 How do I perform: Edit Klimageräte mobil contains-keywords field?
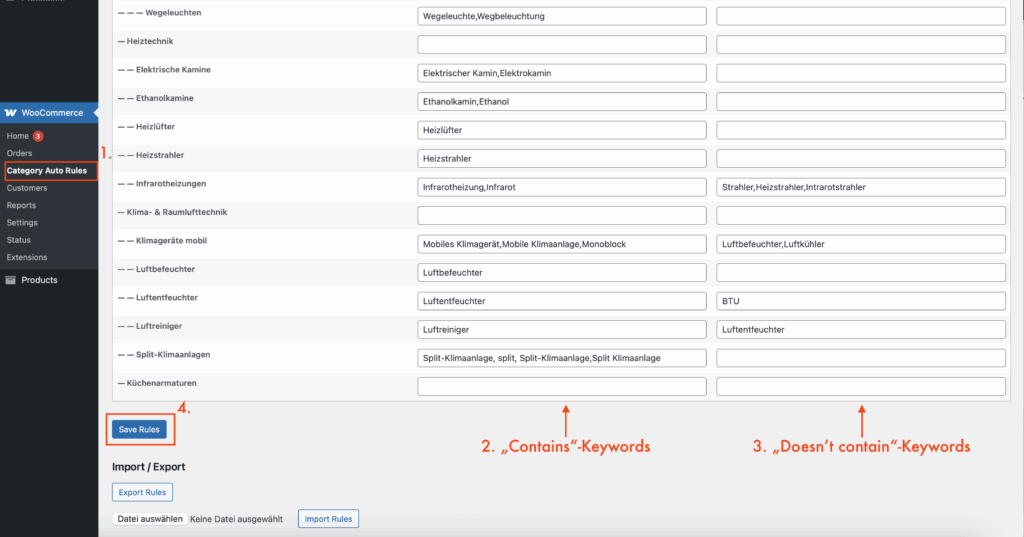[562, 244]
